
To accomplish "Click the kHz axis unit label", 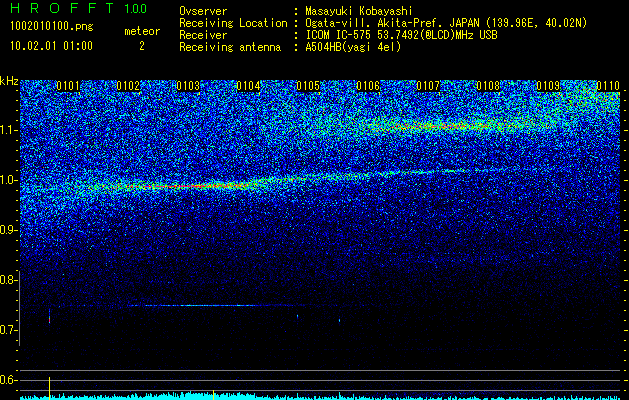I will (x=9, y=81).
